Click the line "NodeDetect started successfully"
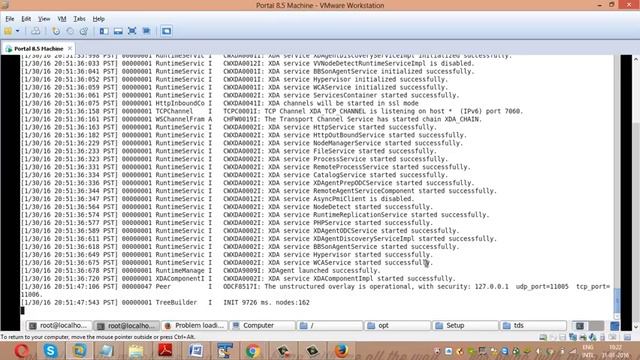Viewport: 640px width, 360px height. pos(227,207)
